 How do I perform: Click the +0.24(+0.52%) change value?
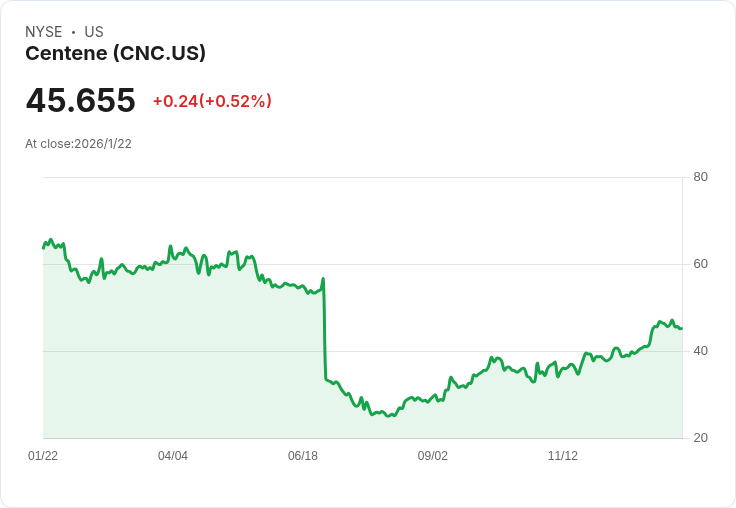[x=212, y=101]
